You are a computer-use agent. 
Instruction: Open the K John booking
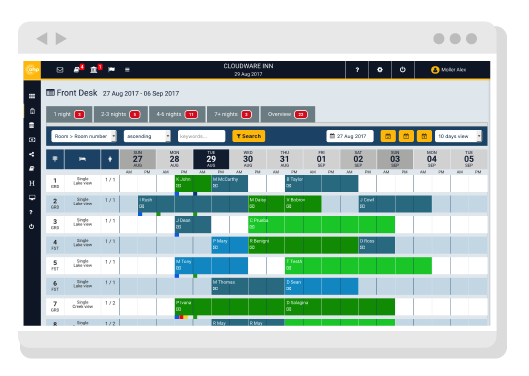click(x=193, y=183)
